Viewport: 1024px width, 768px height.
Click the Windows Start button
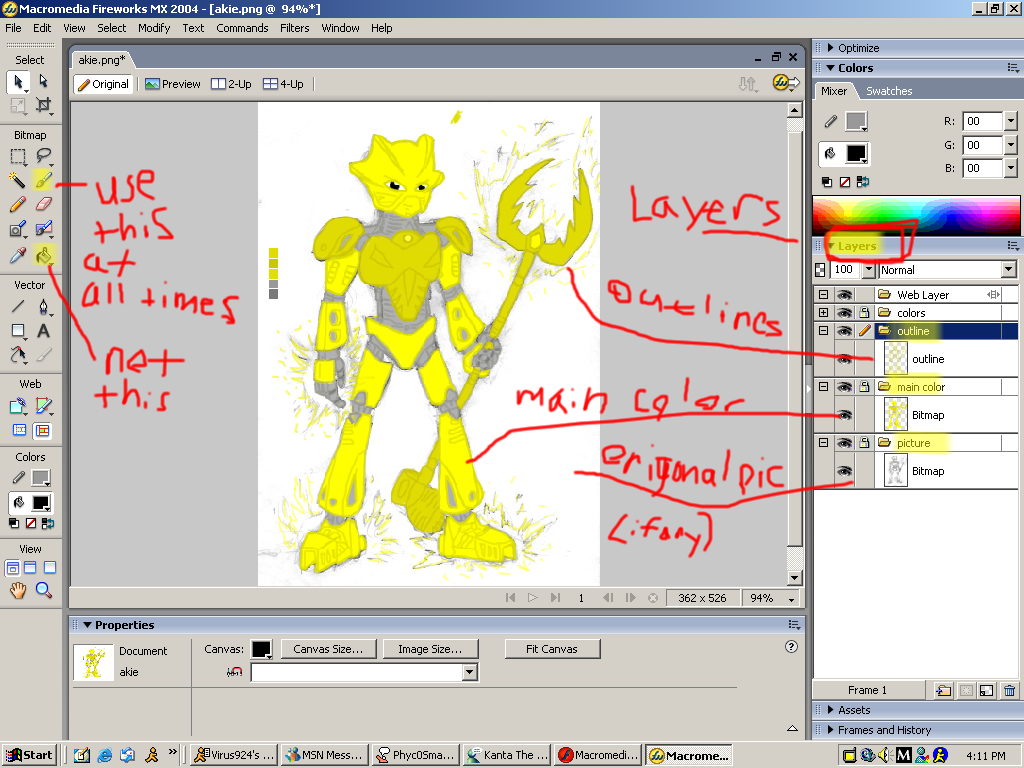tap(29, 756)
